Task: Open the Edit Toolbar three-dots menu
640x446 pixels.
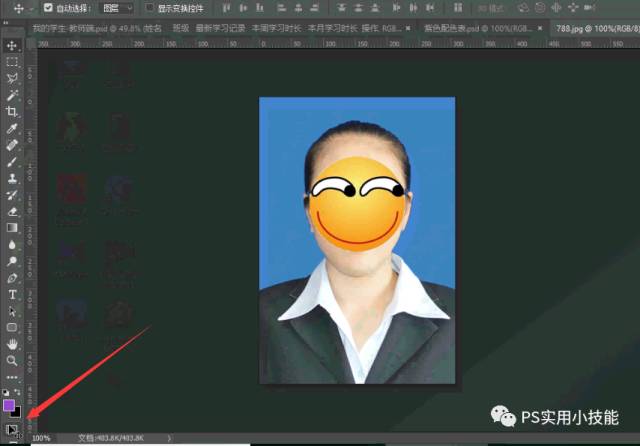Action: pyautogui.click(x=11, y=377)
